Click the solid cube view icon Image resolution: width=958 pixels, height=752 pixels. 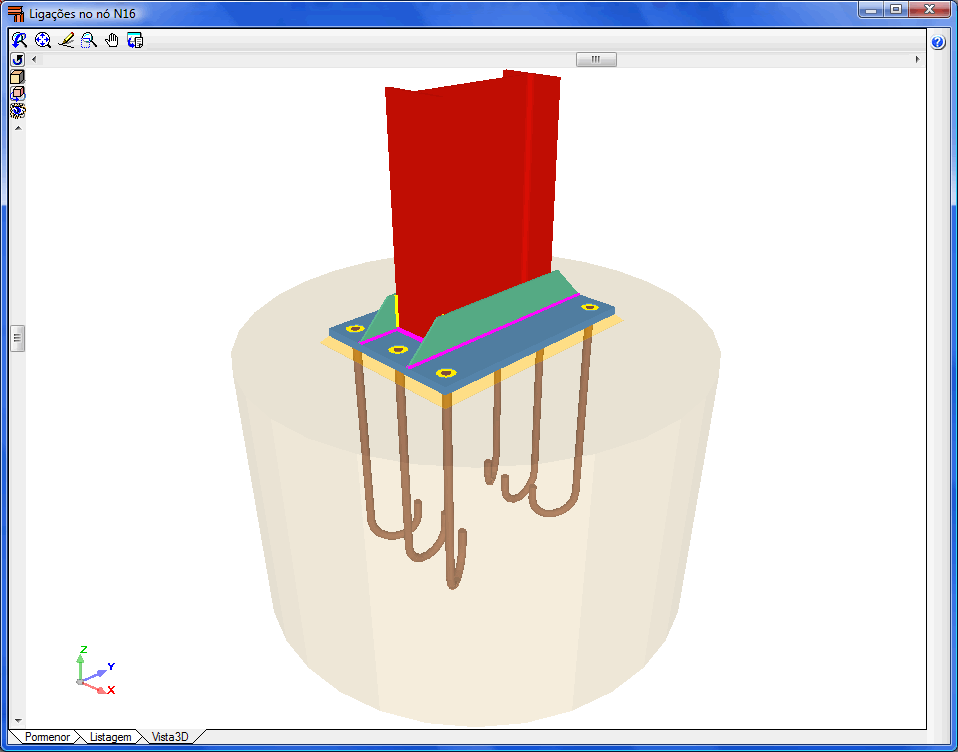(x=18, y=76)
